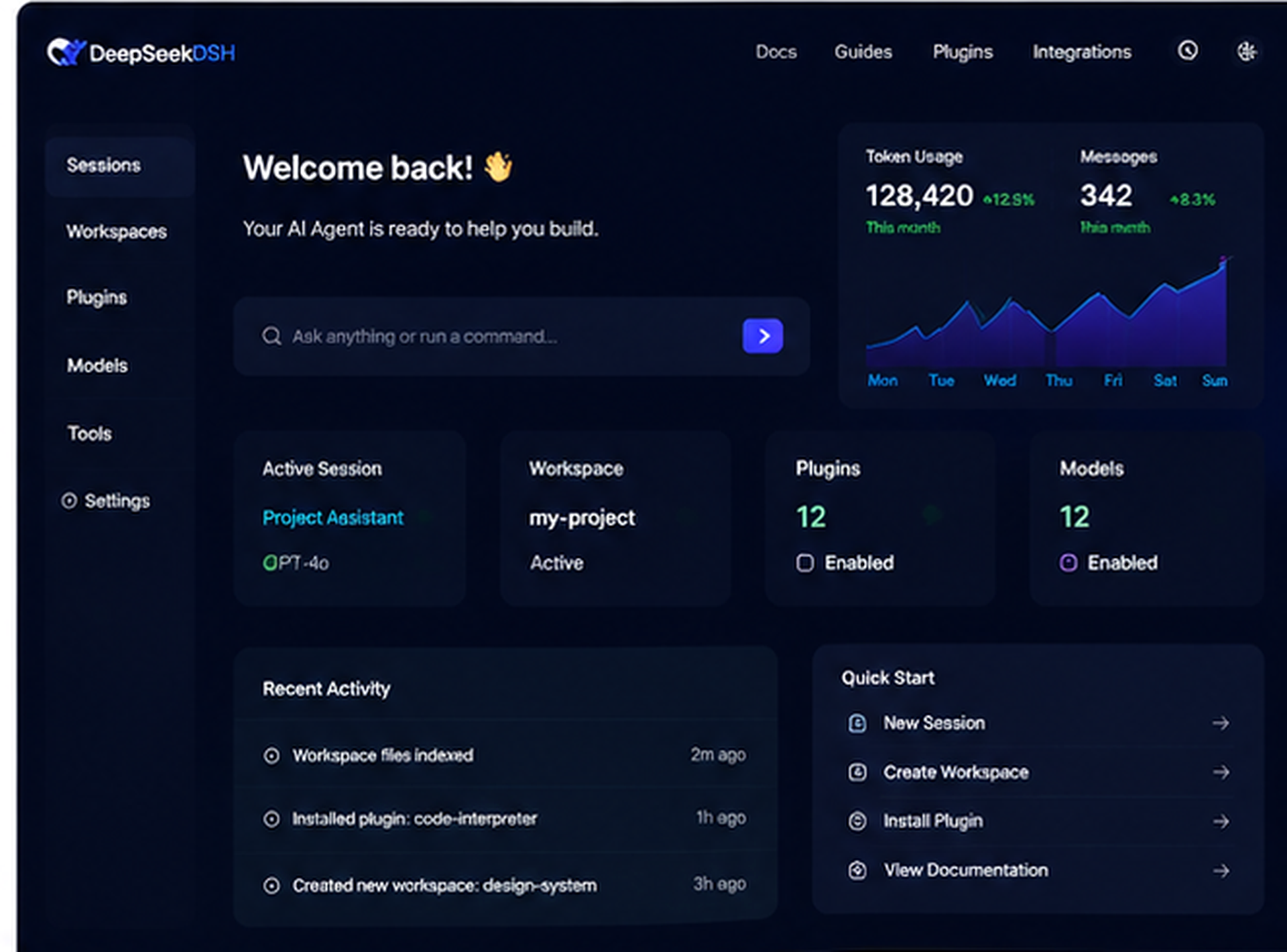Open Guides in the top navigation
Viewport: 1287px width, 952px height.
click(863, 52)
